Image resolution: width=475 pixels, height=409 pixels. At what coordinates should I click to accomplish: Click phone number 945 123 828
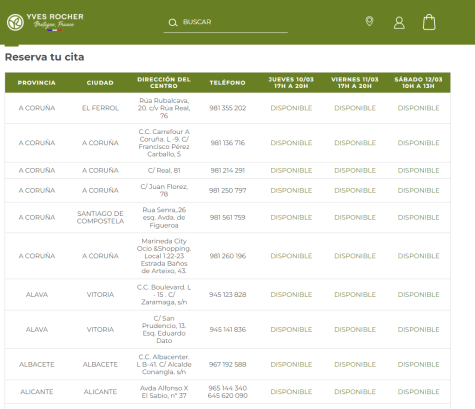(227, 295)
